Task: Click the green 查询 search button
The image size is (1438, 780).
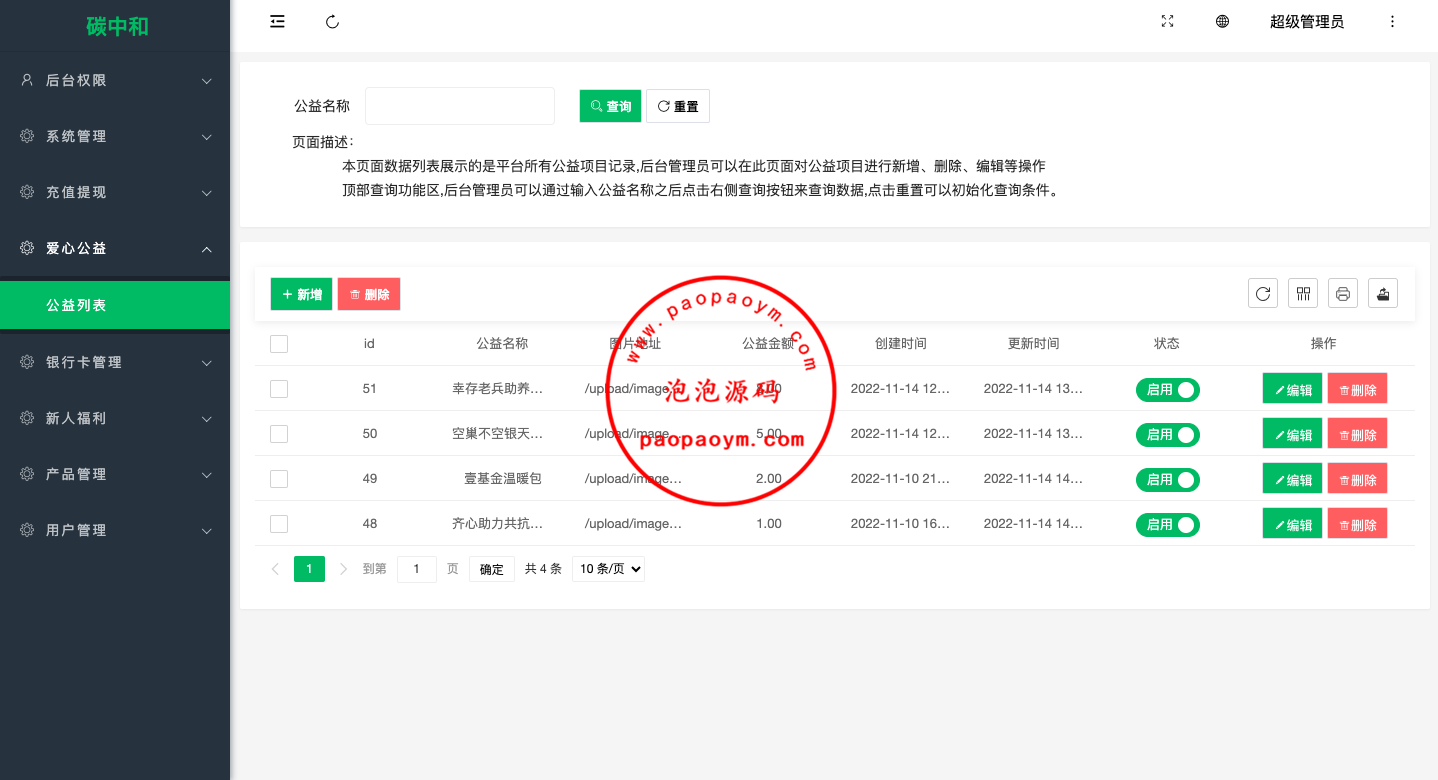Action: point(610,106)
